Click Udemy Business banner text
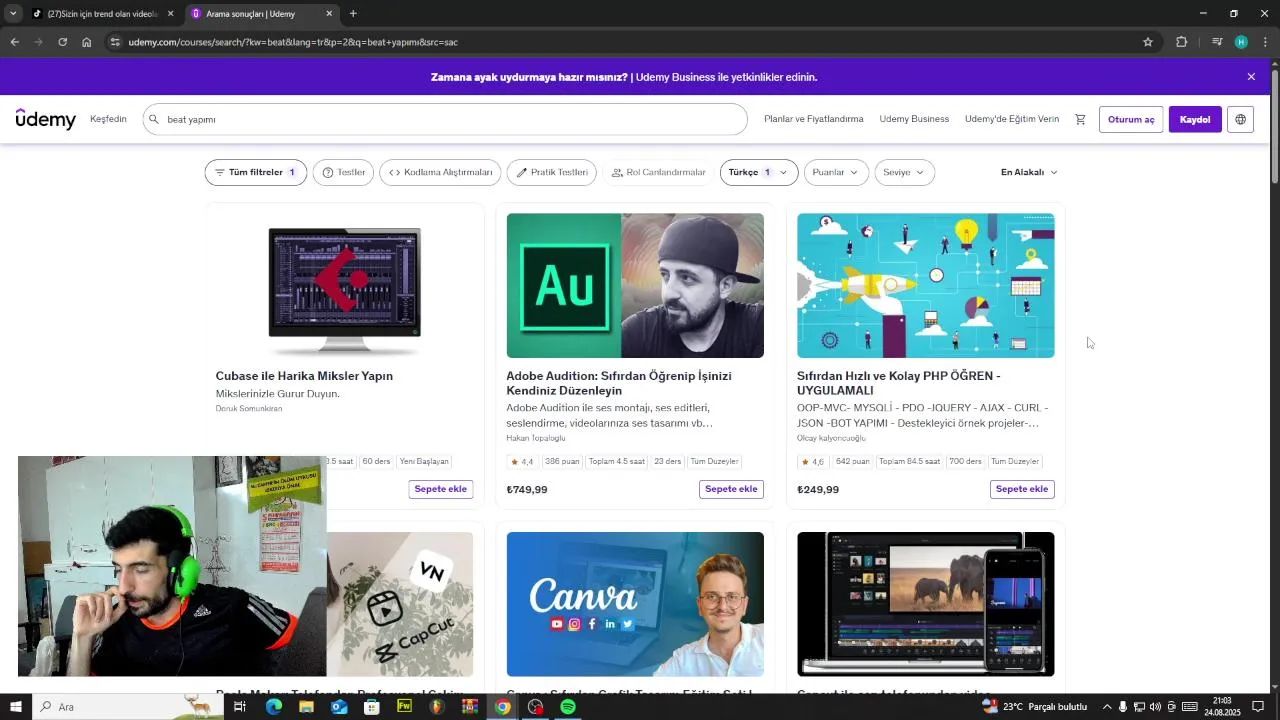1280x720 pixels. [624, 77]
